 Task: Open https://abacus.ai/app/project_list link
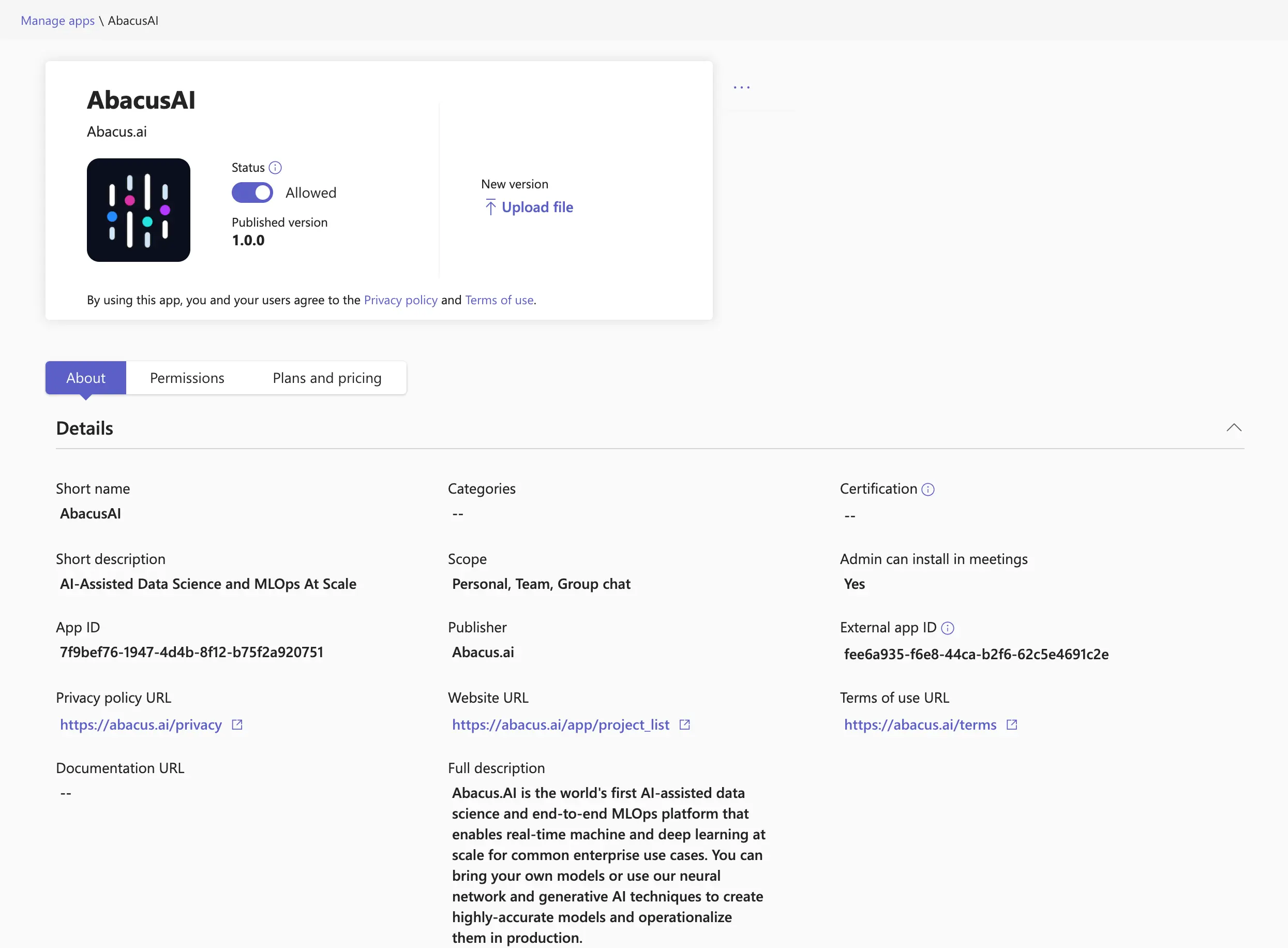tap(560, 724)
